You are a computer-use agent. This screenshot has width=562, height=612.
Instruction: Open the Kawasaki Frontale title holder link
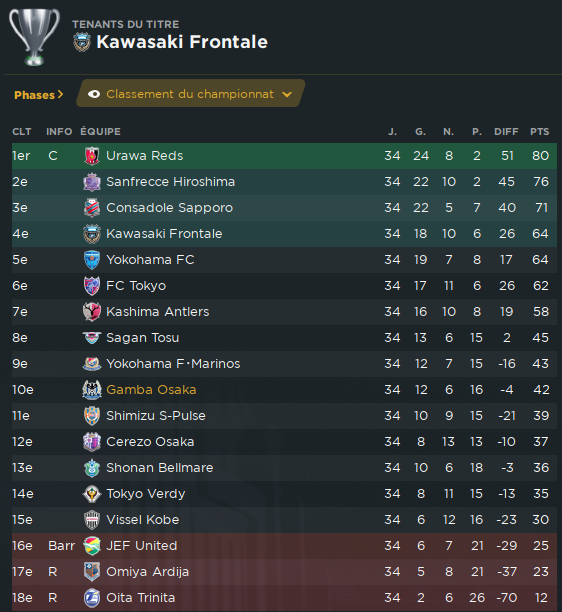tap(182, 42)
